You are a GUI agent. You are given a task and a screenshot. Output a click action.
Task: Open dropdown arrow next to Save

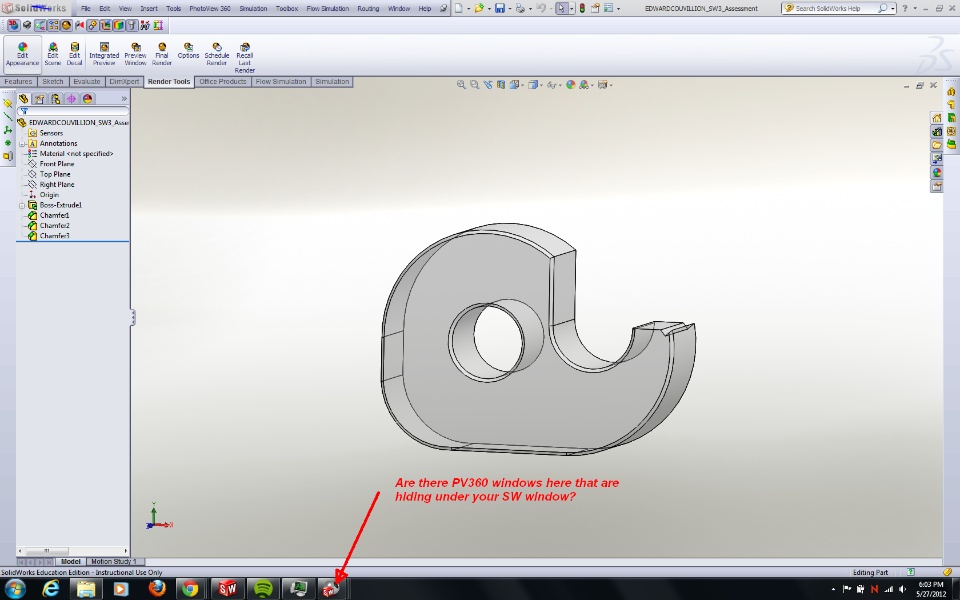509,9
